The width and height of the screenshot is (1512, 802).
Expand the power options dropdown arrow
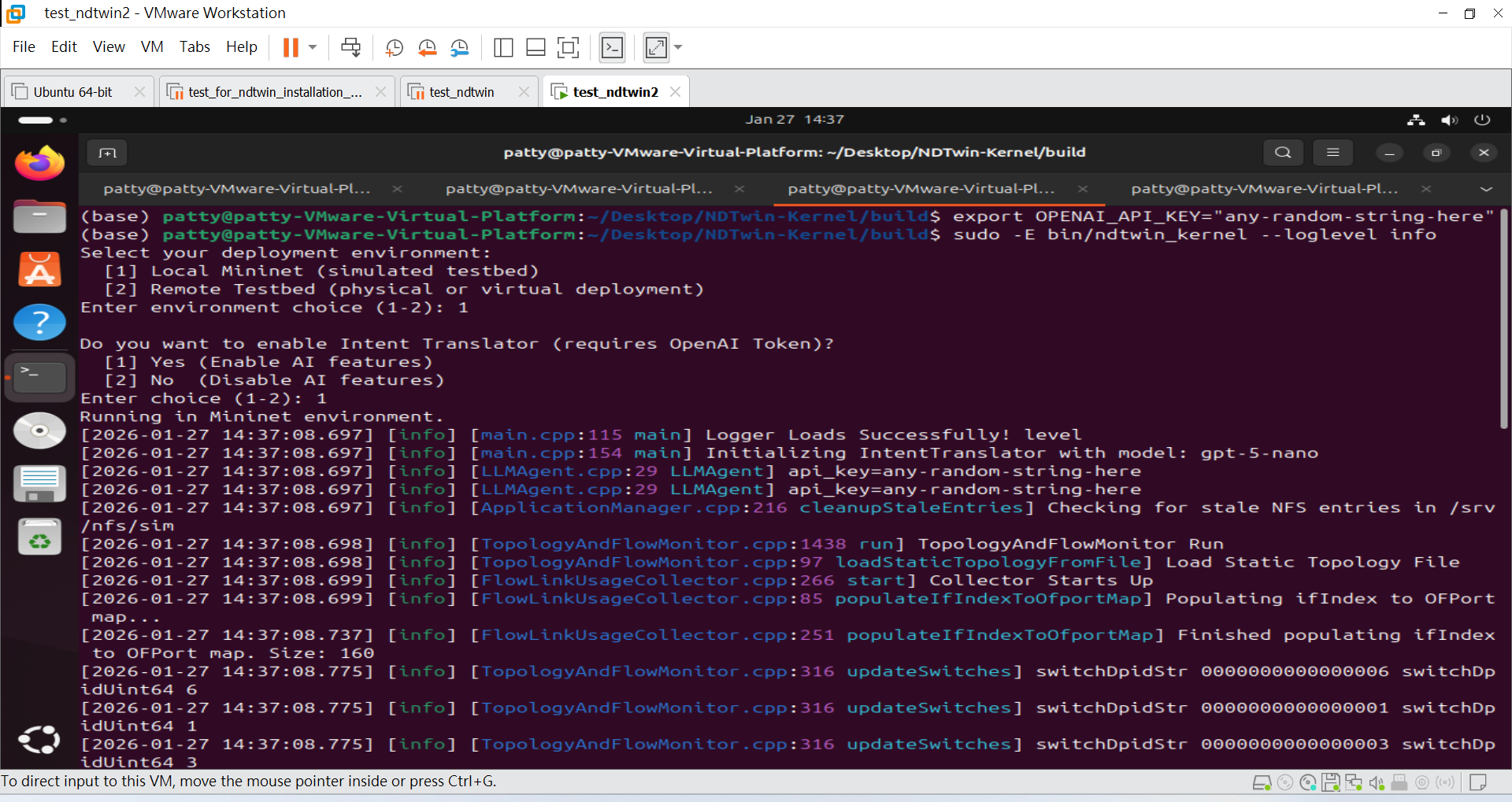tap(313, 48)
